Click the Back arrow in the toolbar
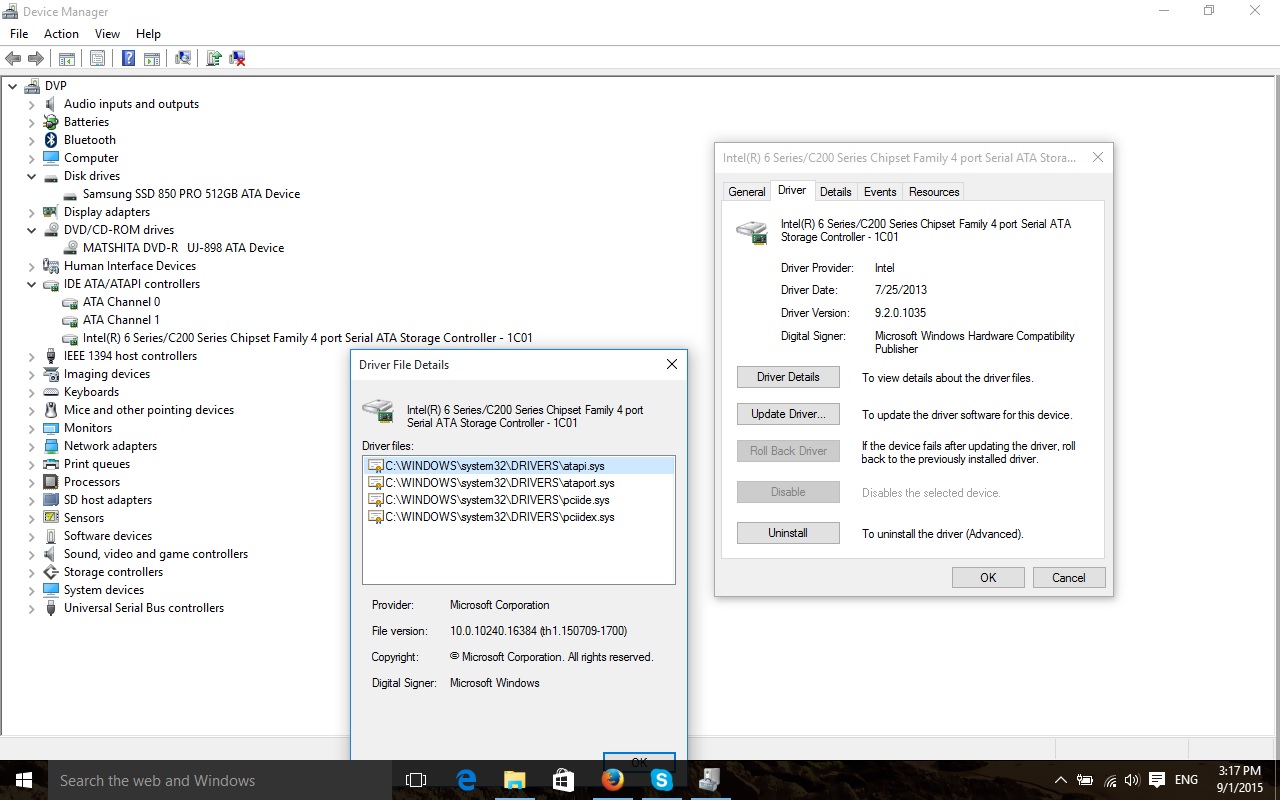Screen dimensions: 1280x800 click(x=13, y=59)
